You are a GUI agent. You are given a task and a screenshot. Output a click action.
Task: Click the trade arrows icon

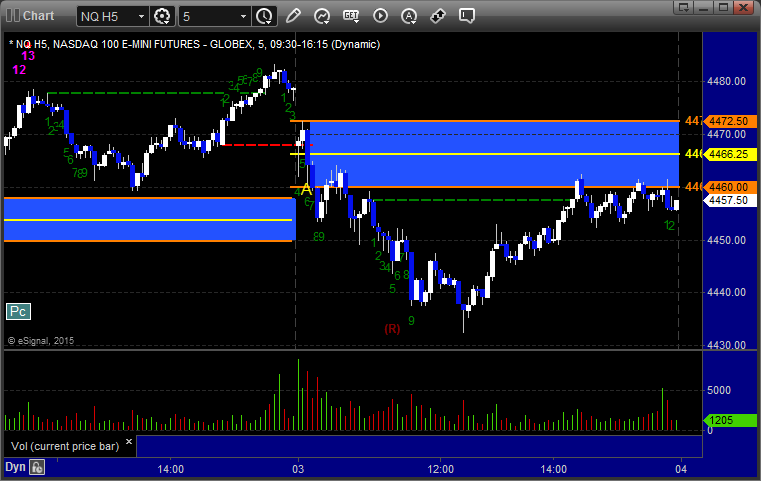coord(438,16)
